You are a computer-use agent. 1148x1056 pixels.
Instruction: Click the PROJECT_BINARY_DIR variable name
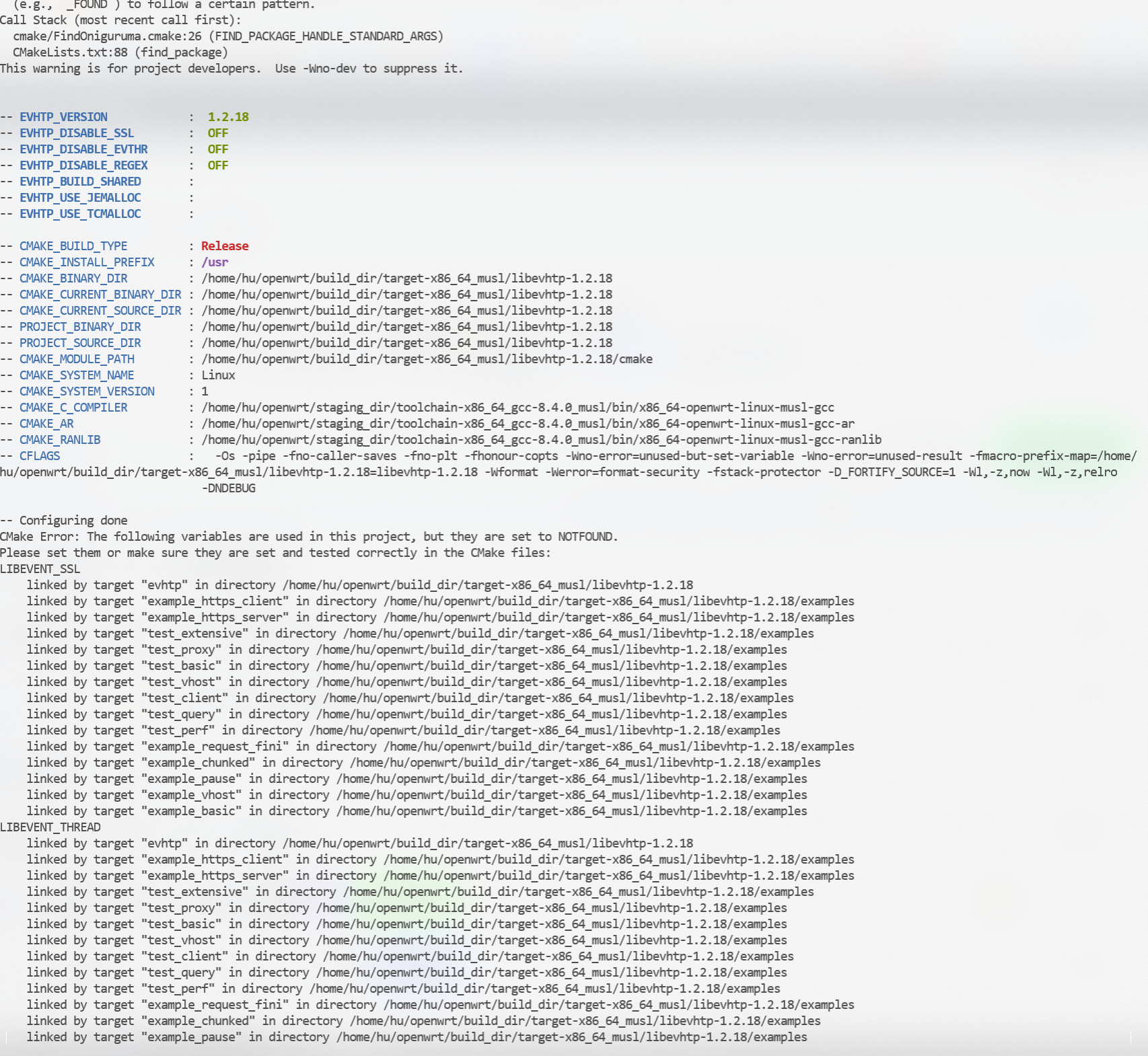[x=80, y=327]
